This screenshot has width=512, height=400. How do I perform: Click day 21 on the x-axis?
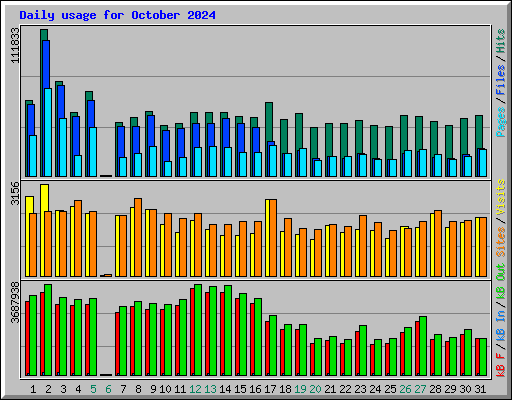[x=330, y=389]
